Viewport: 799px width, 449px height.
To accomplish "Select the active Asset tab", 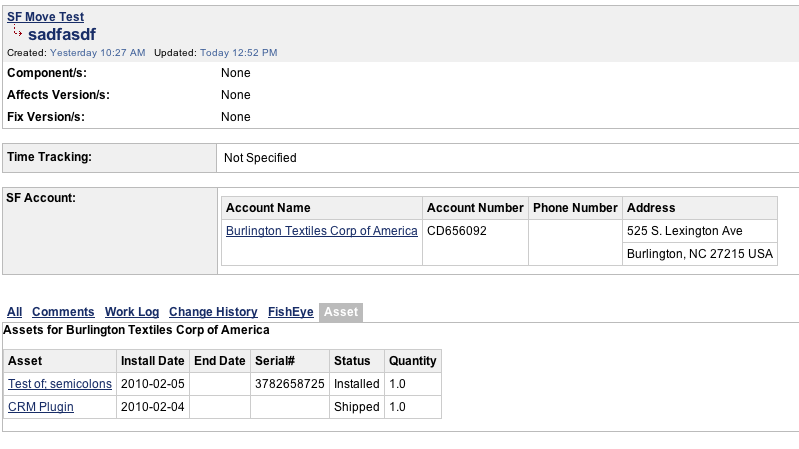I will pos(341,312).
